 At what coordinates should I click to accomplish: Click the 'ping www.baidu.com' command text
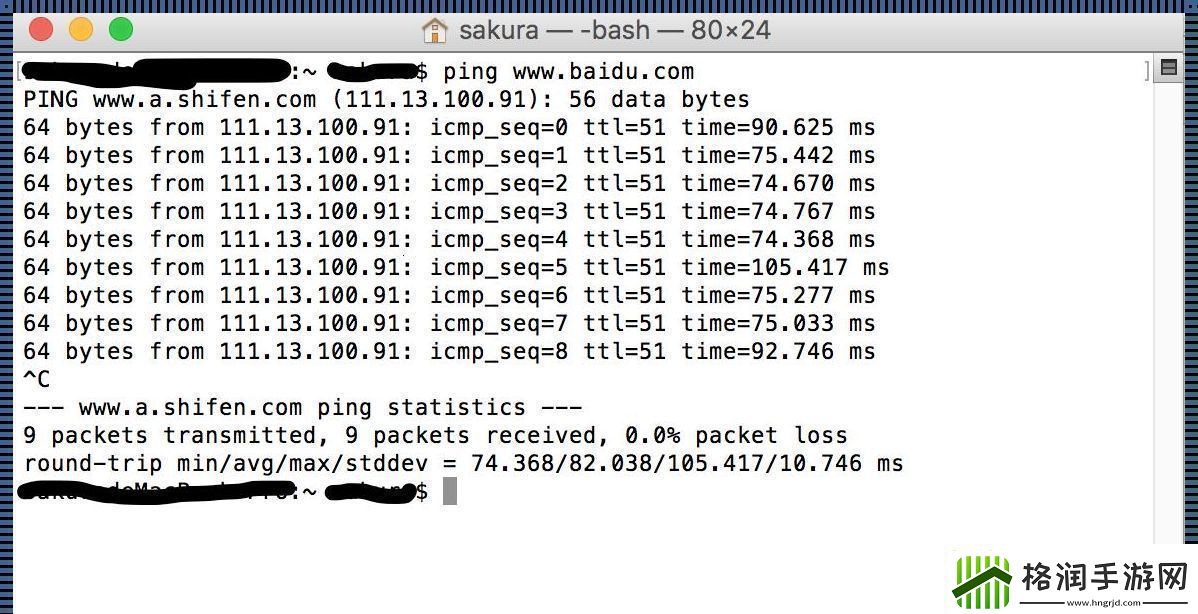point(568,71)
